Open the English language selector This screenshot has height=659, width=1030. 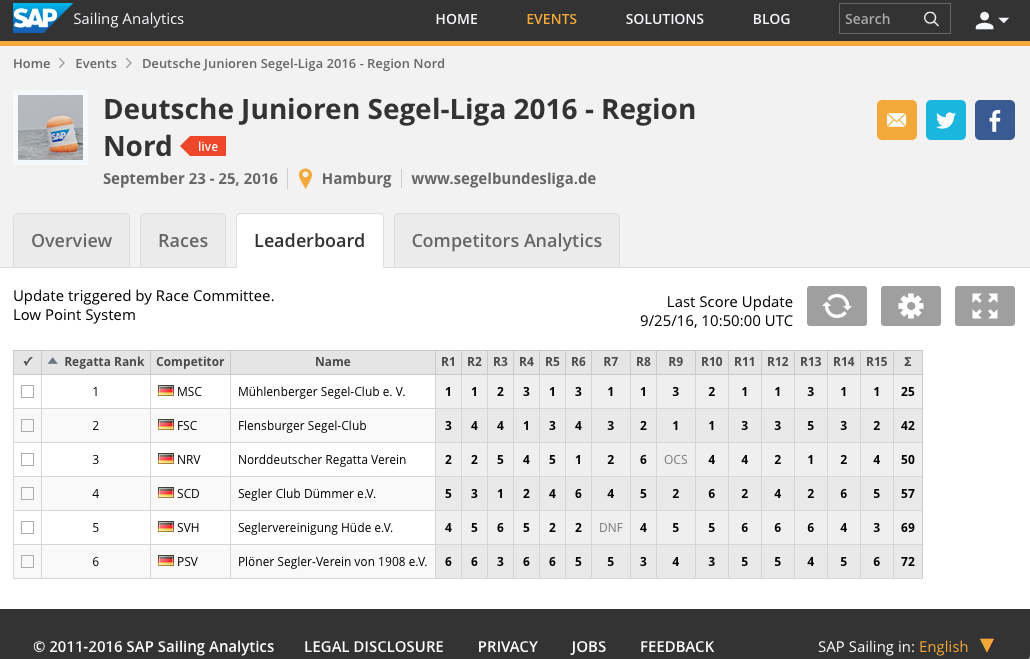pos(955,646)
